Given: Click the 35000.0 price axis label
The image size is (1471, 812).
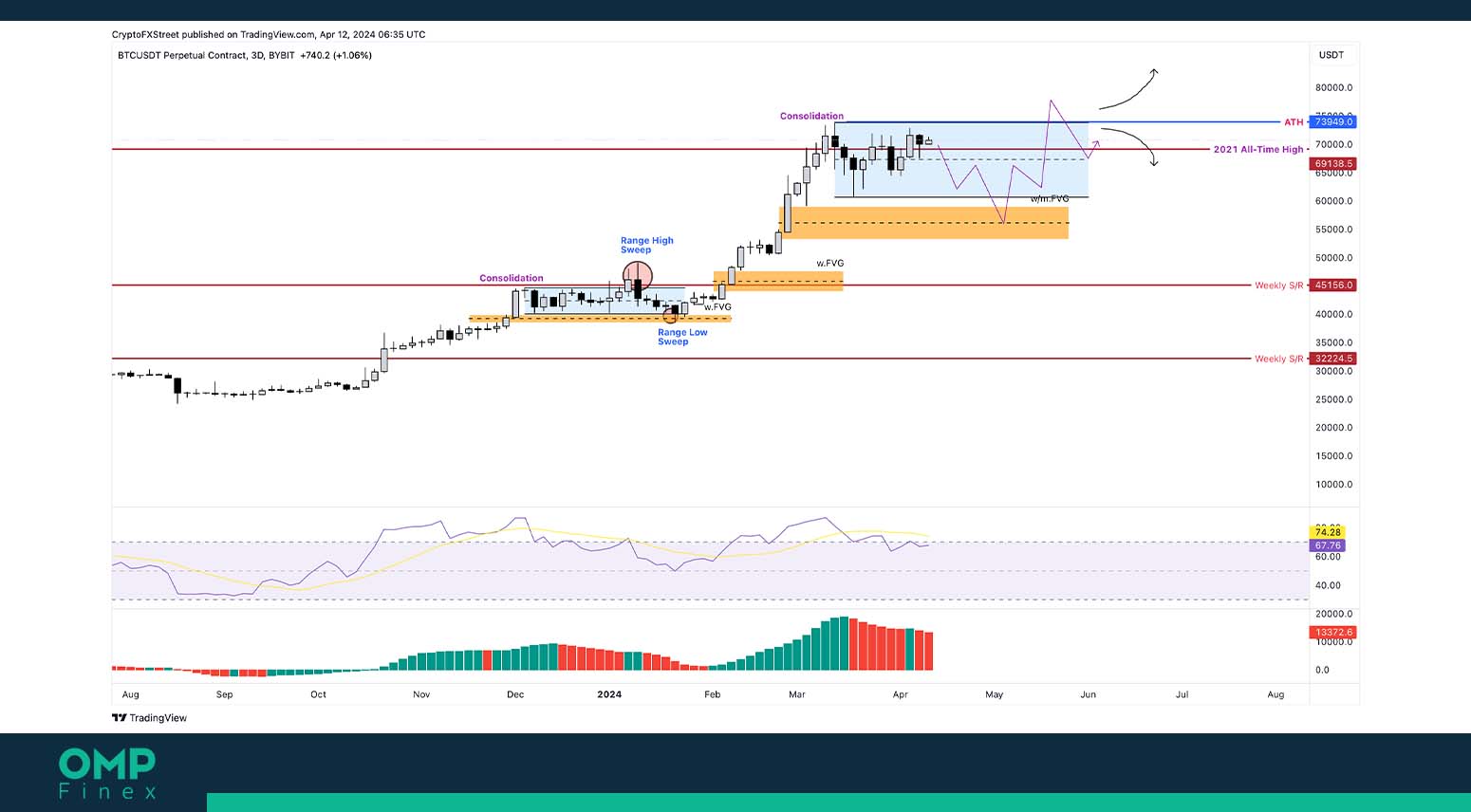Looking at the screenshot, I should pos(1333,342).
